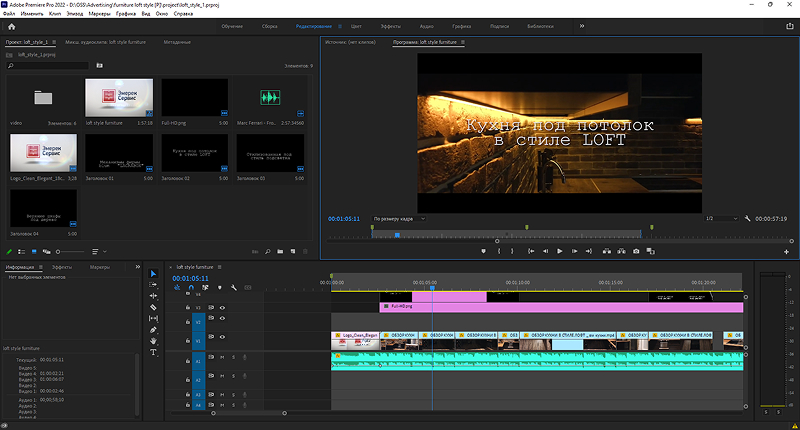
Task: Select the Track Select Forward tool
Action: (153, 285)
